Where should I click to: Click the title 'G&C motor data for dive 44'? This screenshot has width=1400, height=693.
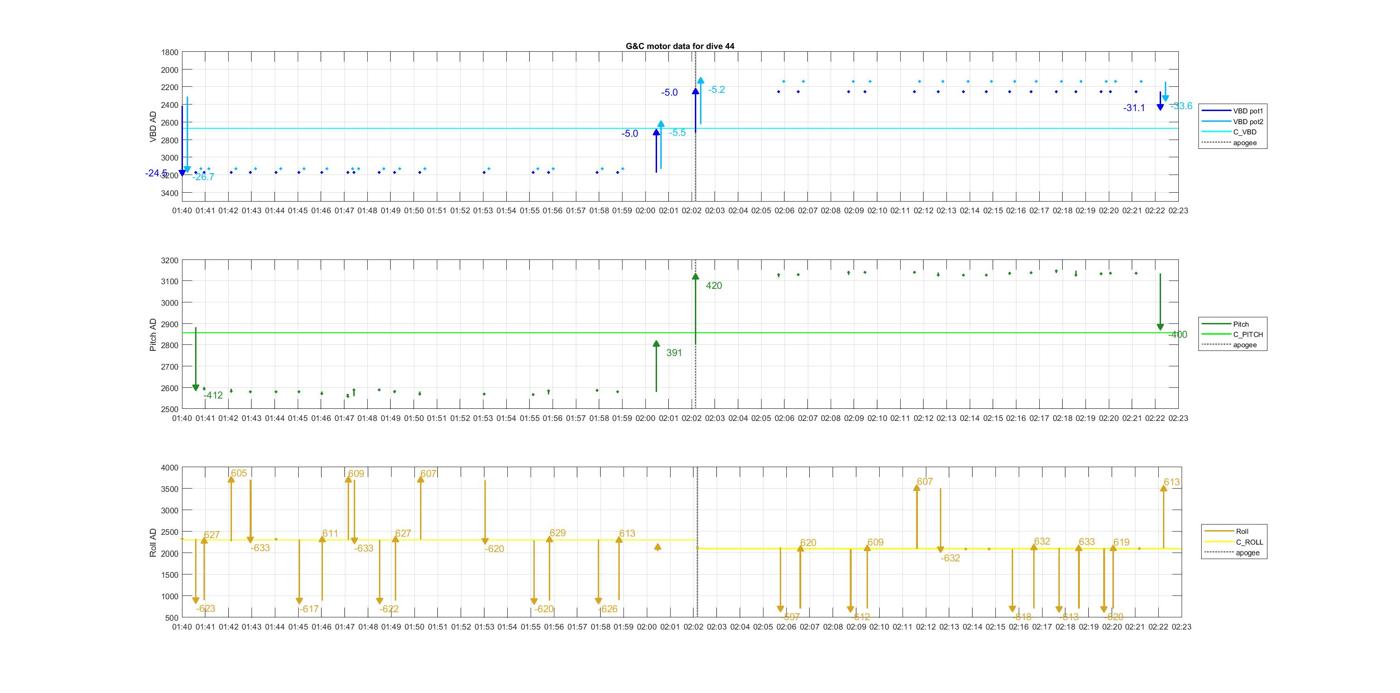[x=680, y=46]
